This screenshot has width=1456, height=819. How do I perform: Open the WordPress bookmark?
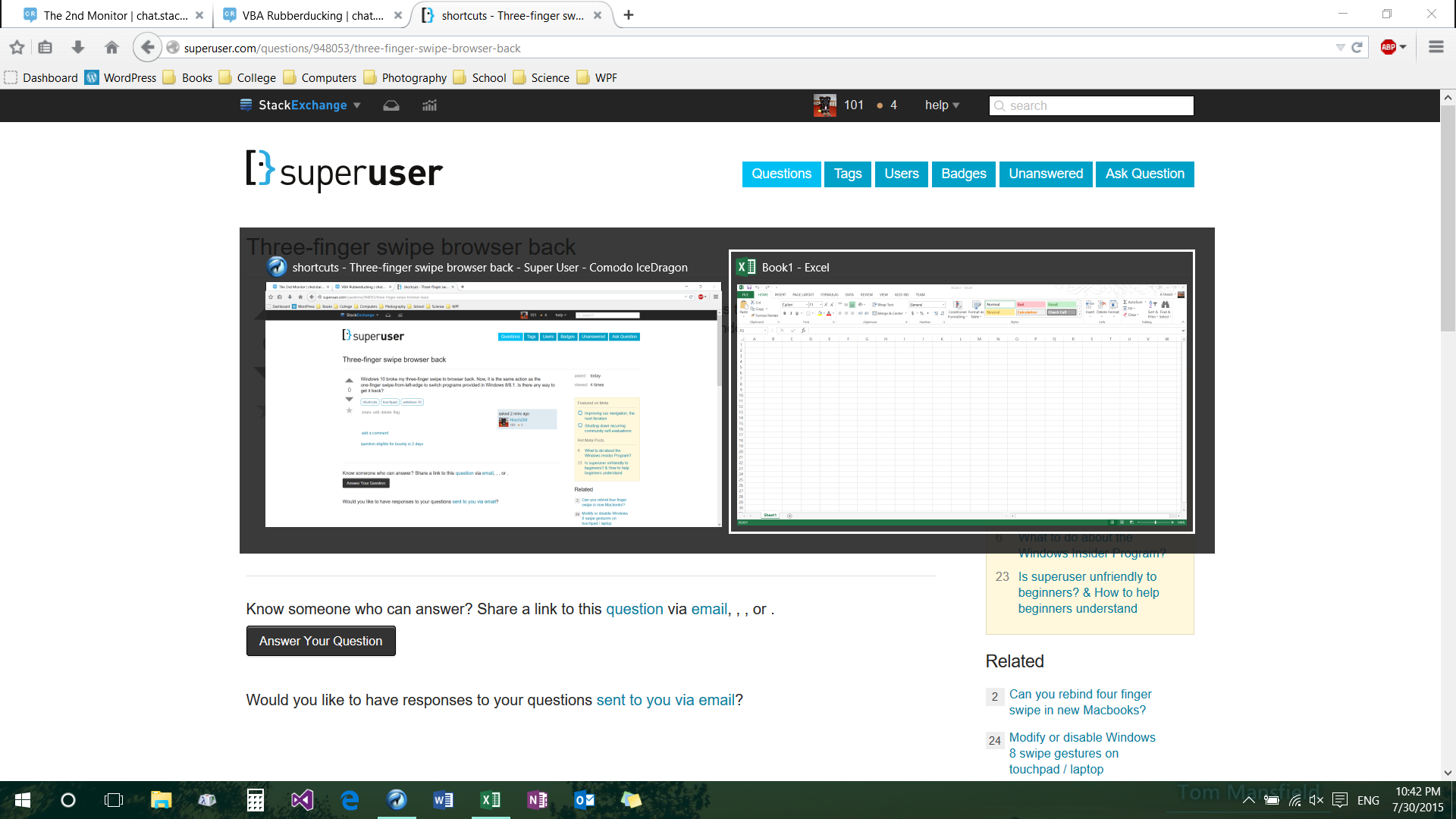[x=121, y=77]
